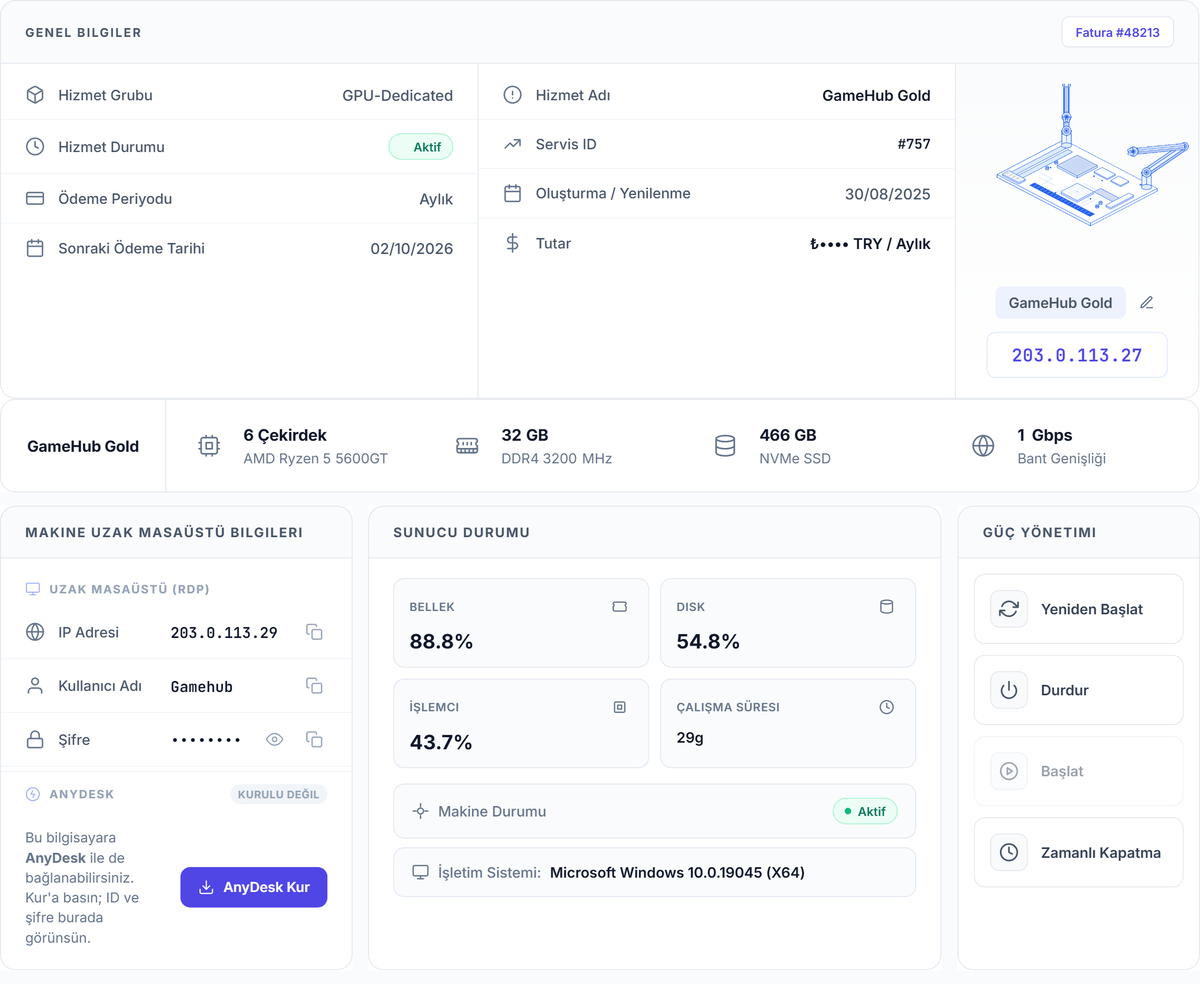This screenshot has width=1200, height=984.
Task: Click the RAM icon beside 32 GB
Action: (467, 446)
